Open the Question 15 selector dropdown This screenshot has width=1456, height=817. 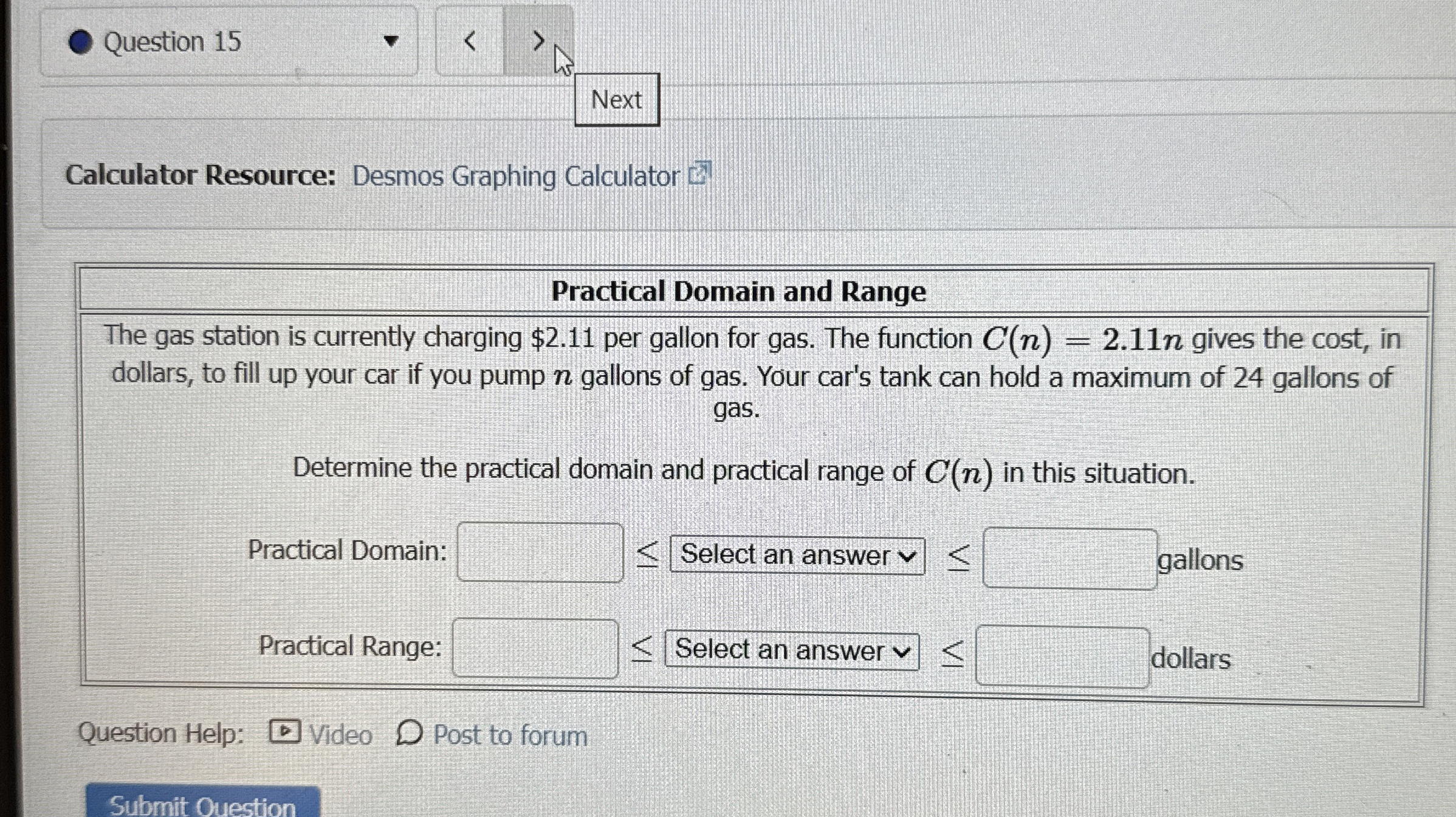[391, 41]
